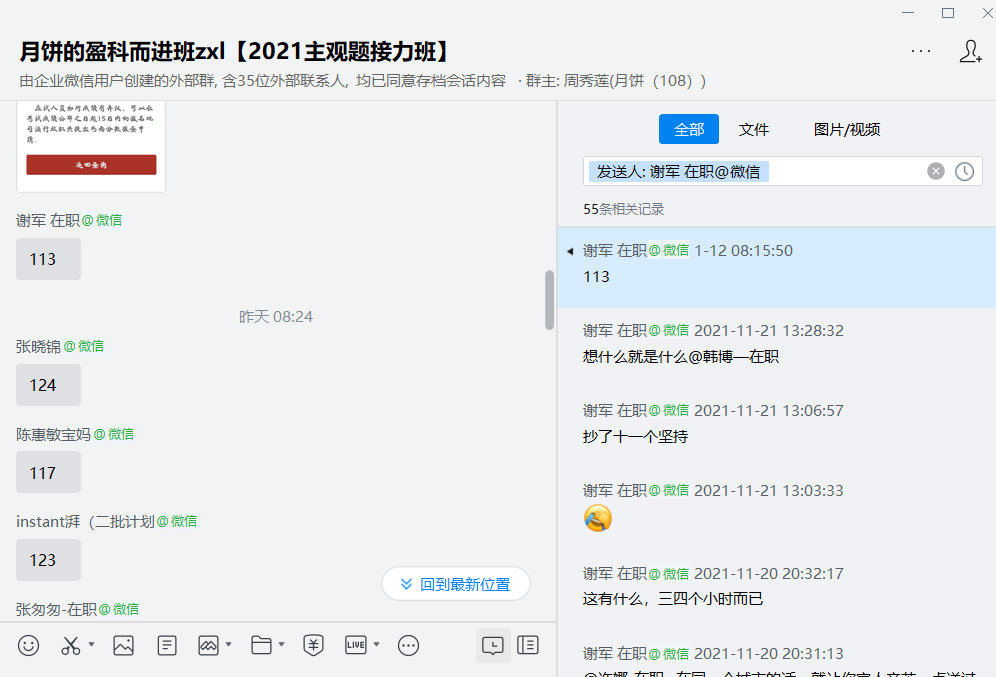Open the send file folder icon
Viewport: 996px width, 677px height.
click(261, 645)
